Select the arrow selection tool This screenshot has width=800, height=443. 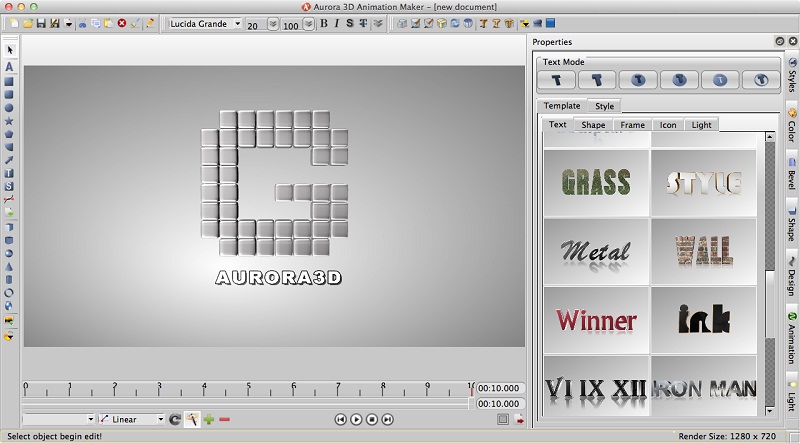click(x=9, y=50)
